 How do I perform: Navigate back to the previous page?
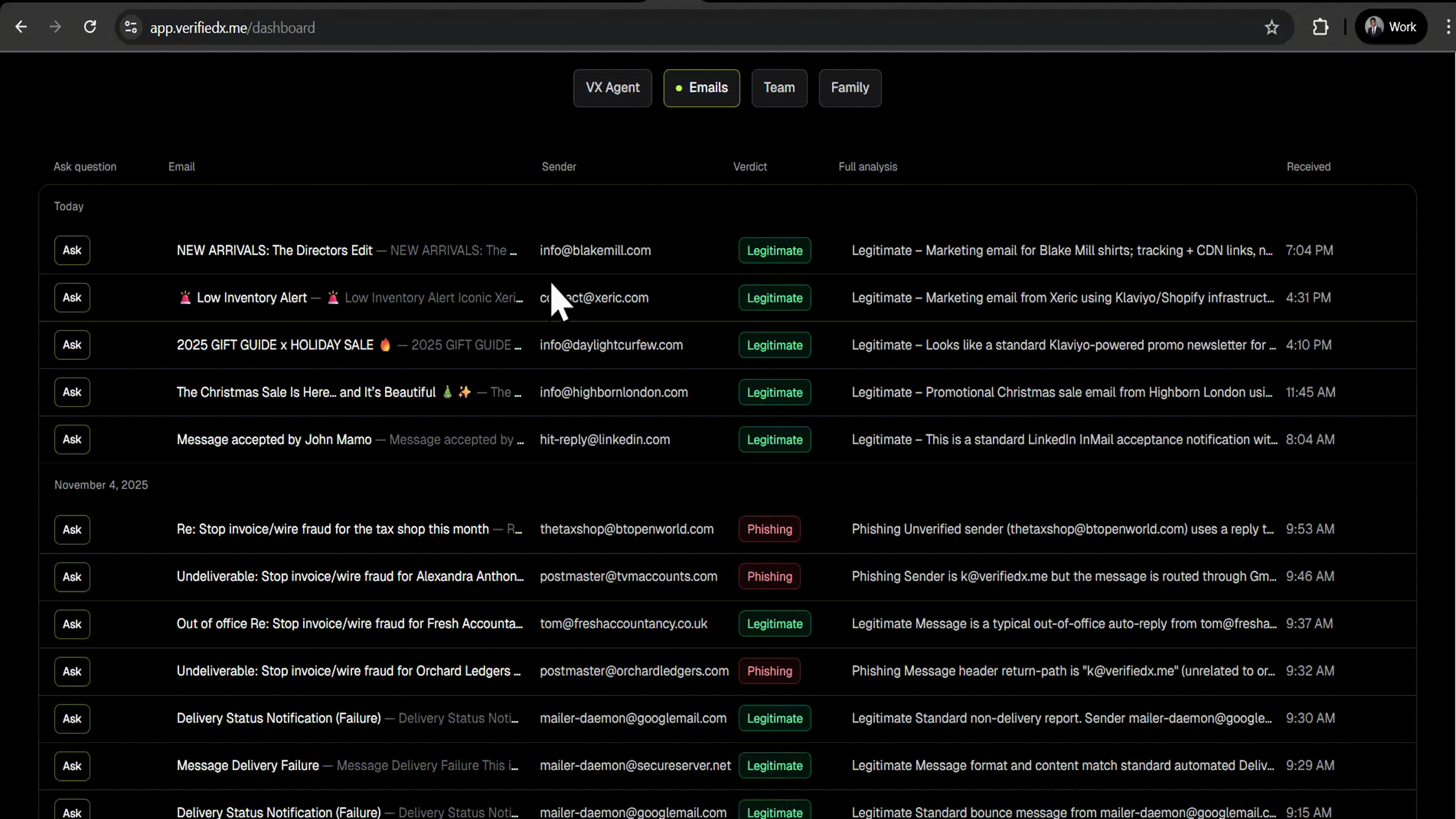point(21,27)
